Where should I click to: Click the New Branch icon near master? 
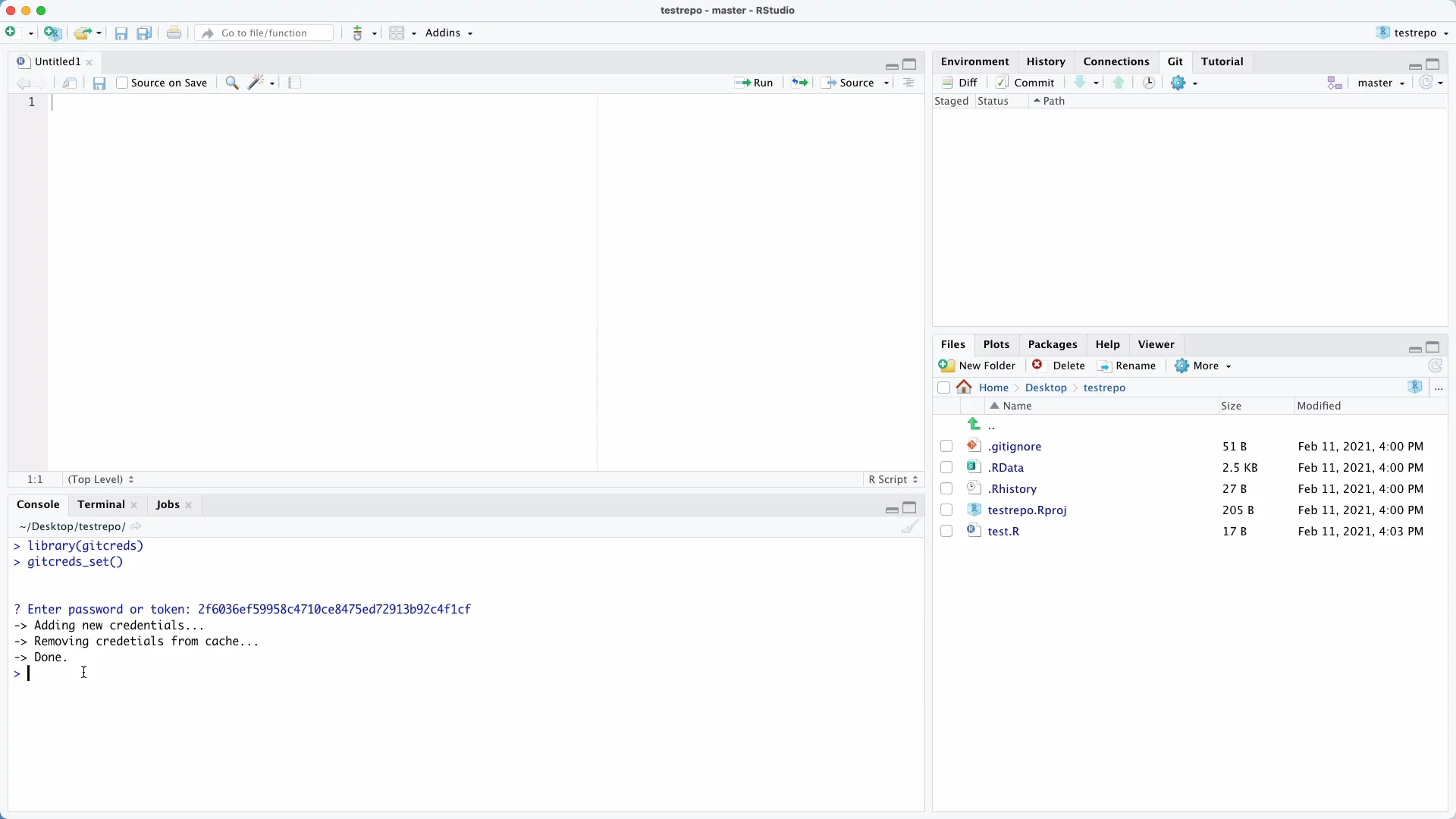[1335, 83]
